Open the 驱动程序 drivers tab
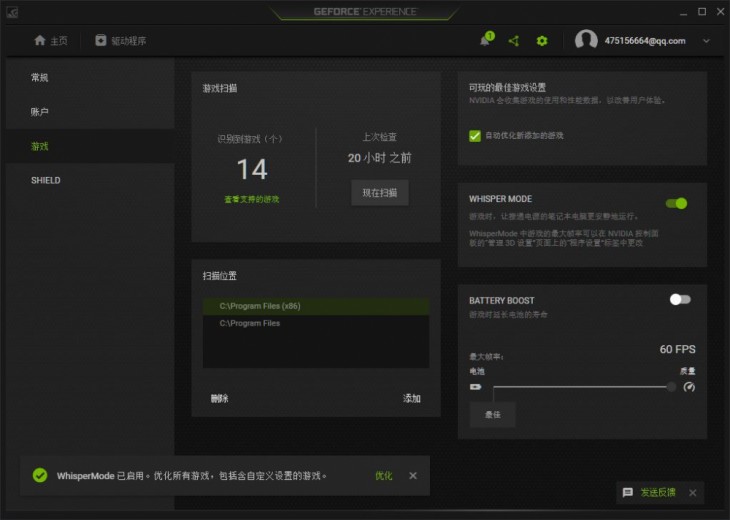Screen dimensions: 730x520 121,41
